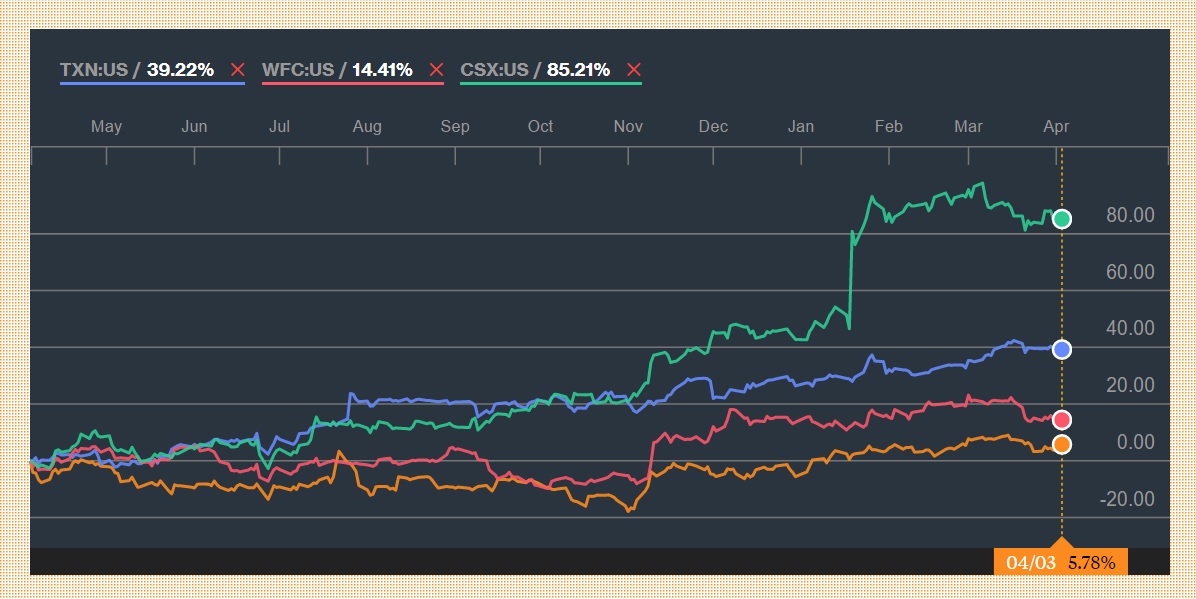Jump to Aug on the time axis

pyautogui.click(x=367, y=126)
